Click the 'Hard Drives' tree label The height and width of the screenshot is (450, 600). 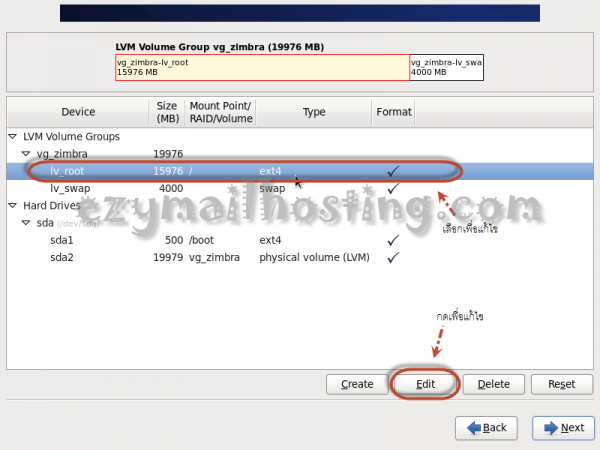52,205
